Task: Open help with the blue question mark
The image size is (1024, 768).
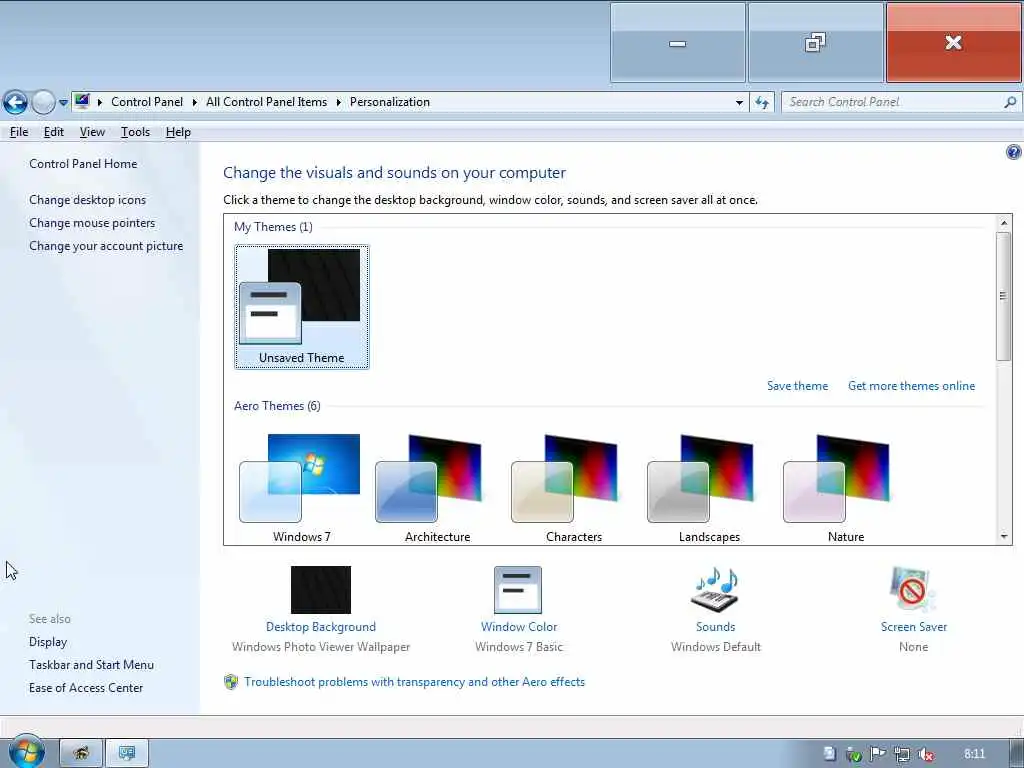Action: (1013, 152)
